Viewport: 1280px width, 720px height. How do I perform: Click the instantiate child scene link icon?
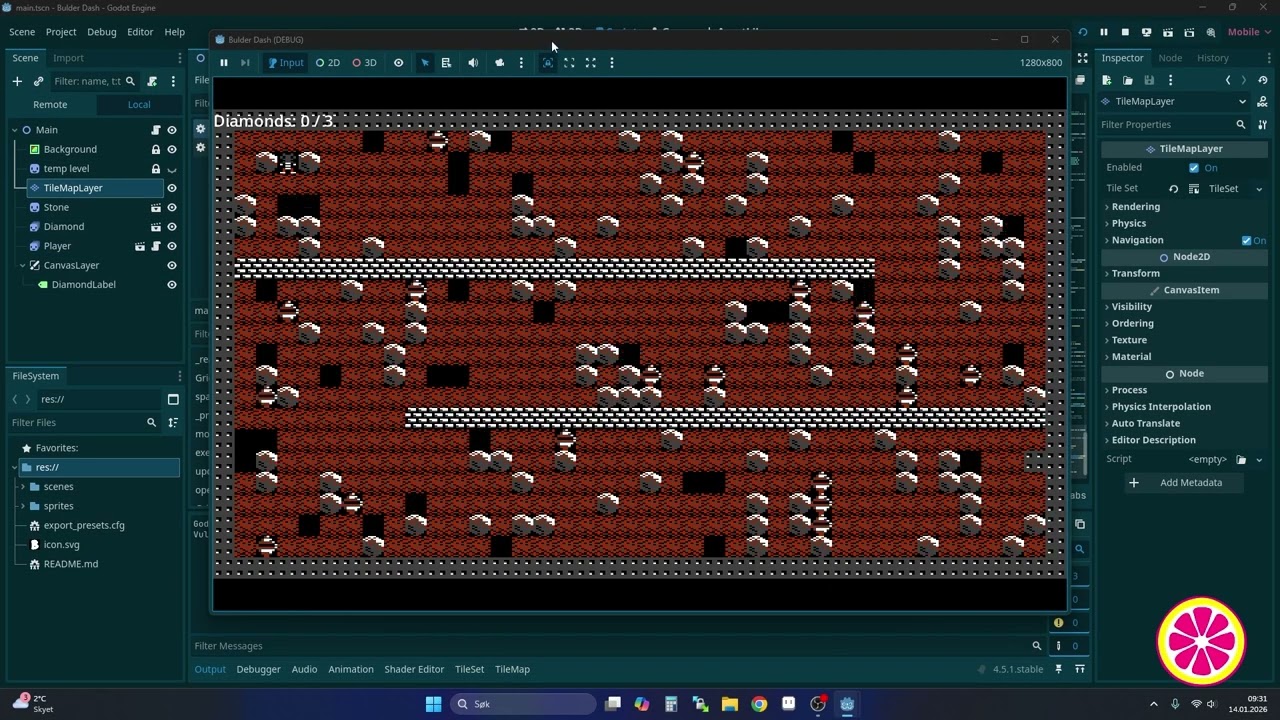(x=38, y=81)
